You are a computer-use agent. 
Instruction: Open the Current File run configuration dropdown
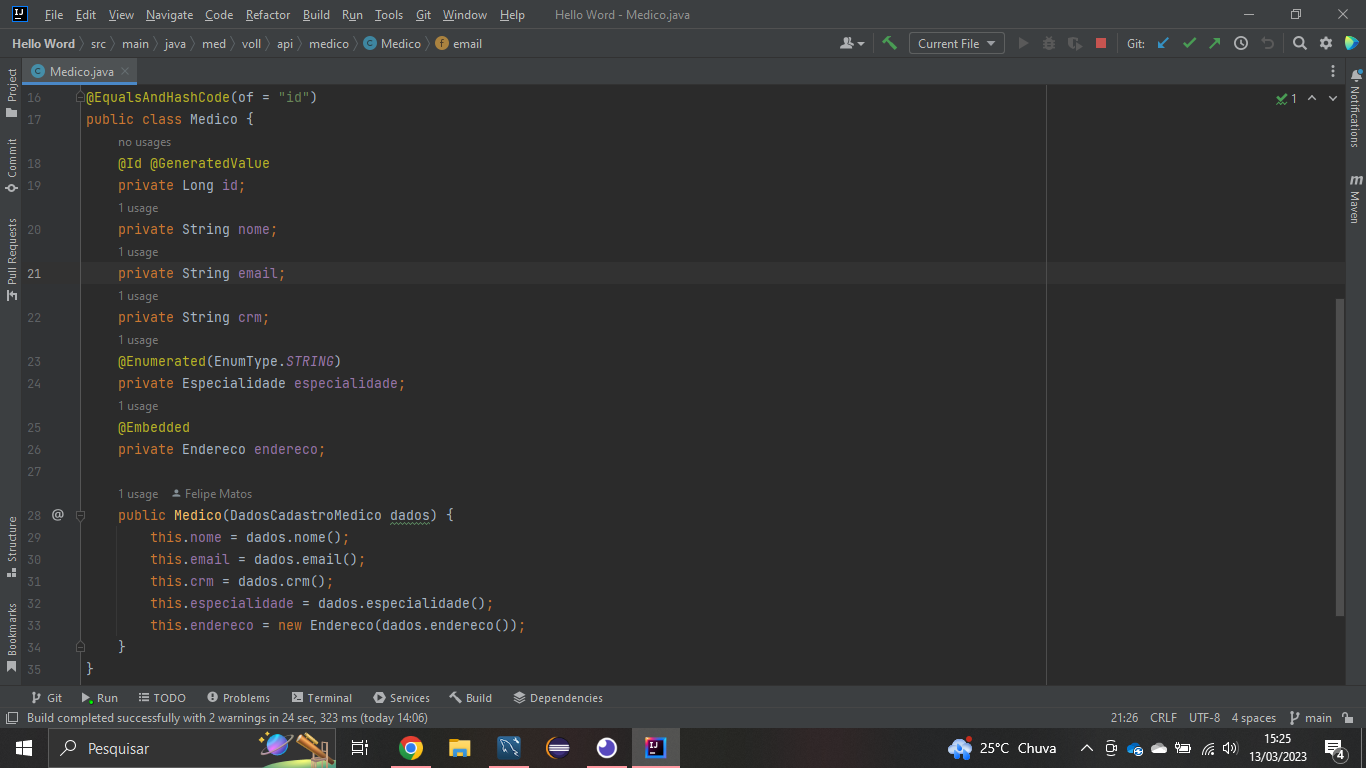coord(956,43)
